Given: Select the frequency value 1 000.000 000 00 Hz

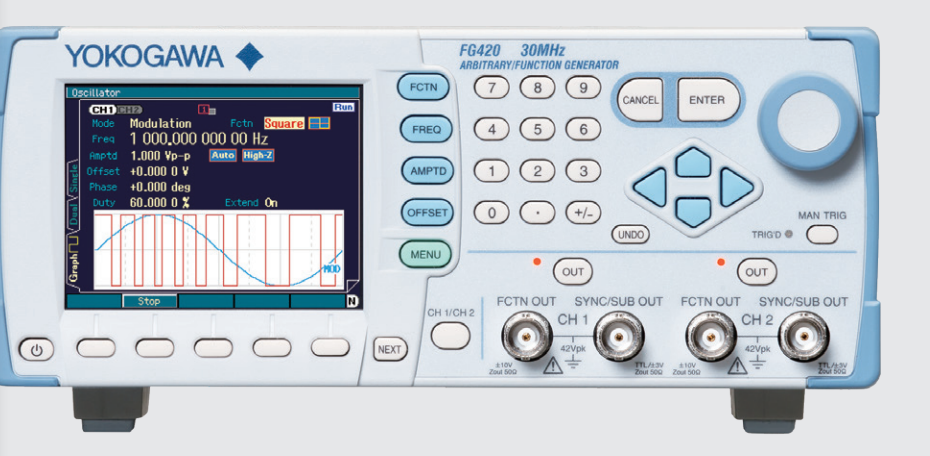Looking at the screenshot, I should click(x=199, y=139).
